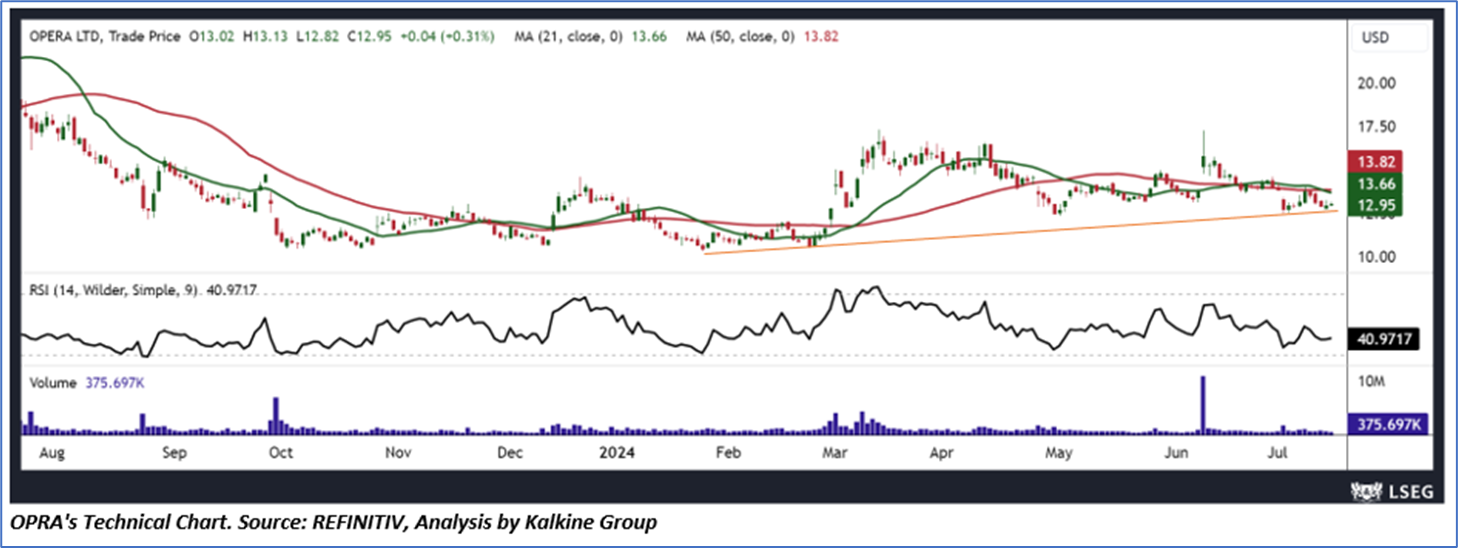The width and height of the screenshot is (1458, 548).
Task: Click the green 13.66 price tag
Action: click(1377, 184)
